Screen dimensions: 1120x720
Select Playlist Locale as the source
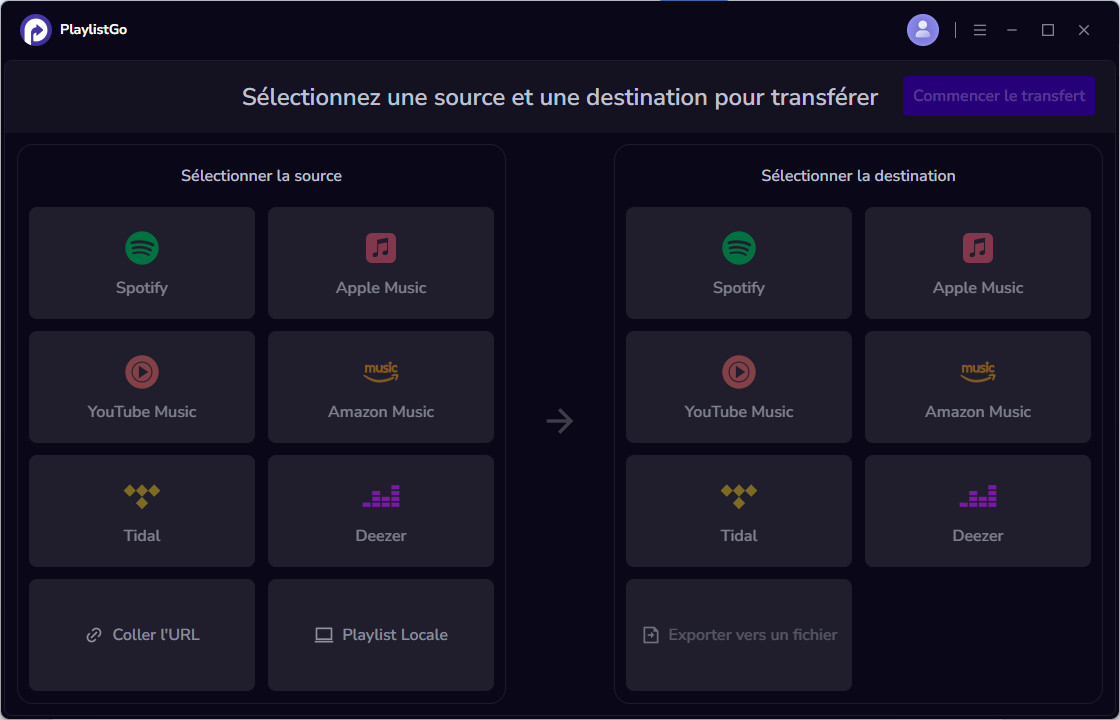pos(380,635)
